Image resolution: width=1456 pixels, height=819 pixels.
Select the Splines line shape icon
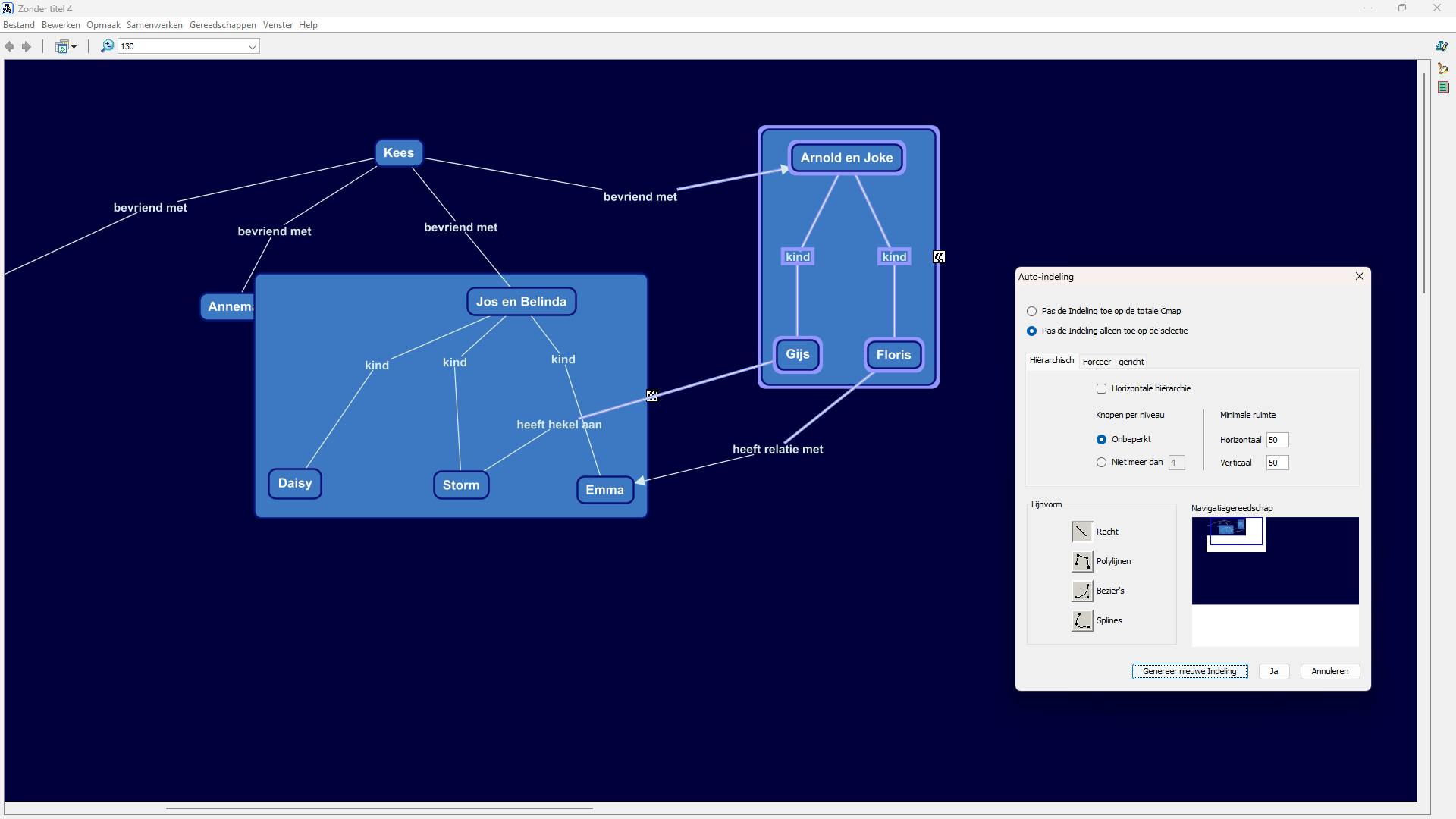pyautogui.click(x=1082, y=620)
